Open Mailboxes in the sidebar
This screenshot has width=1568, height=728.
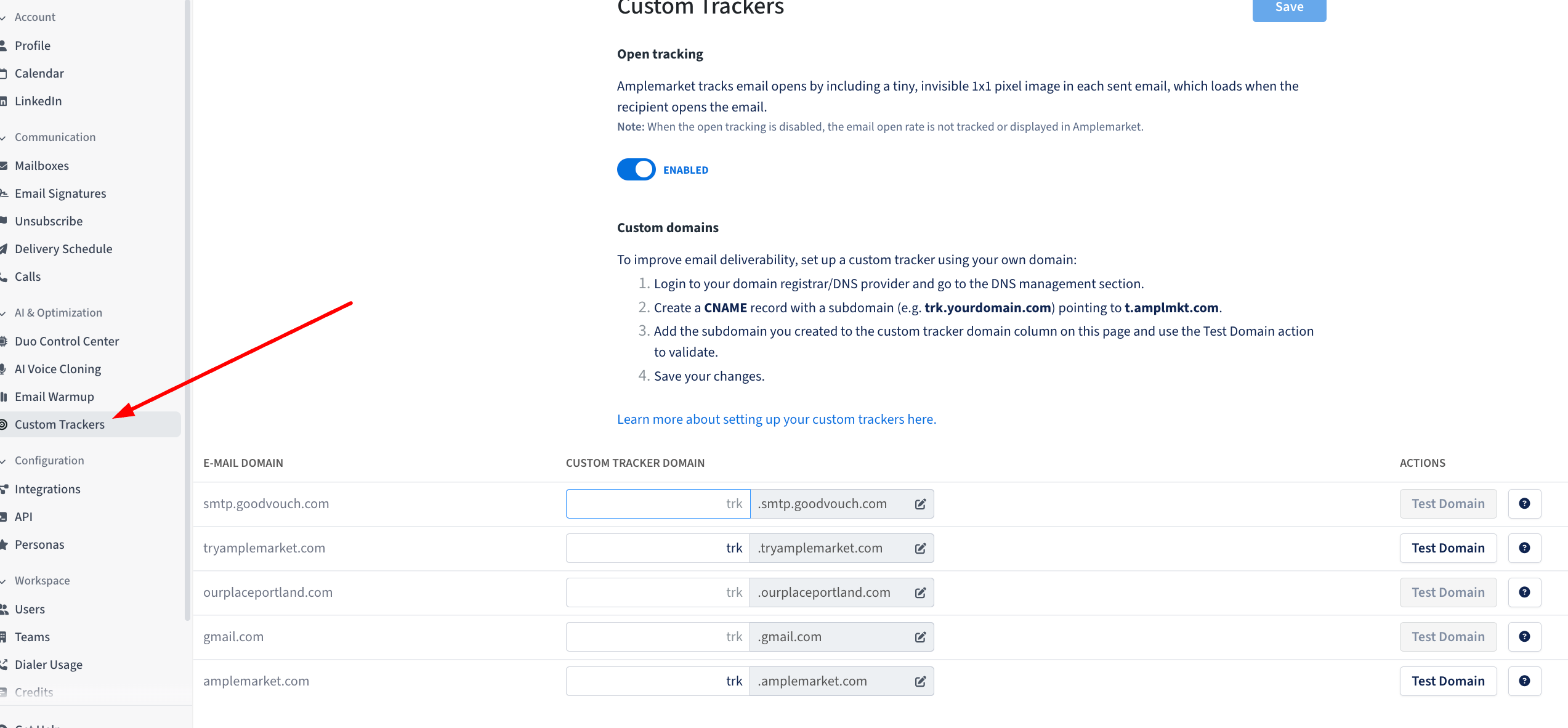(41, 166)
